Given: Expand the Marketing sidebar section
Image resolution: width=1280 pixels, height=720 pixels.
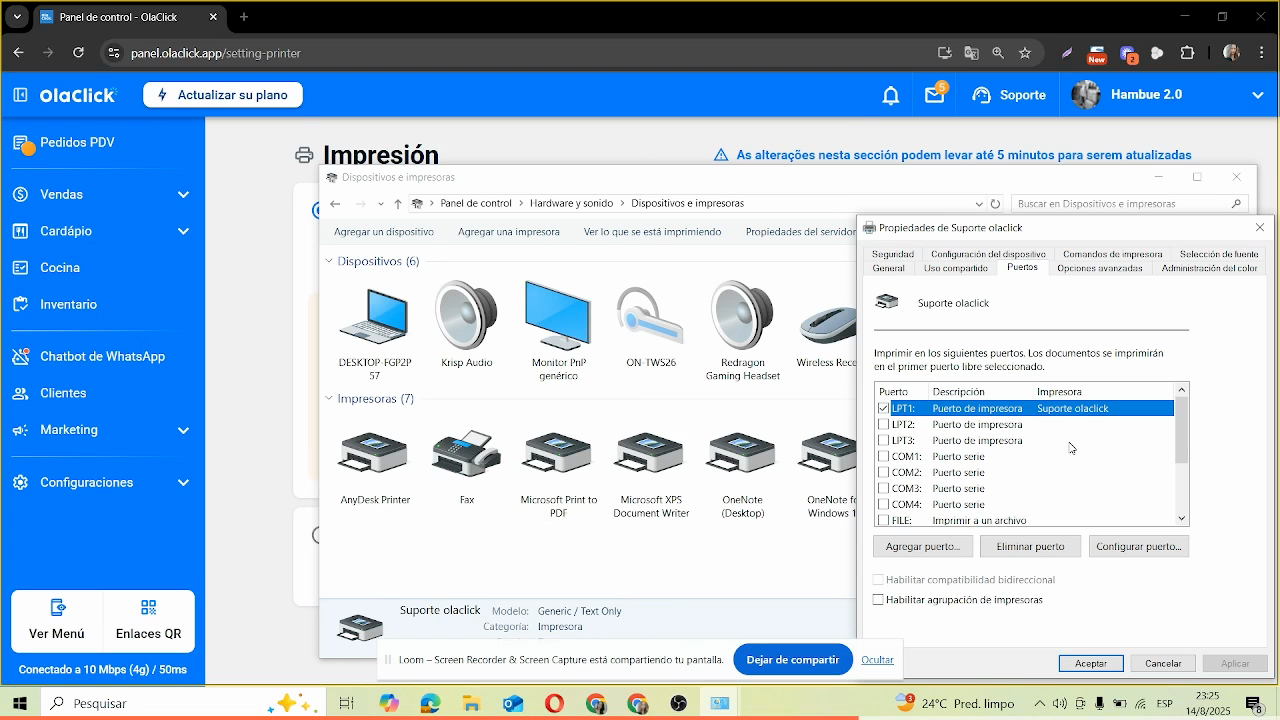Looking at the screenshot, I should tap(102, 430).
